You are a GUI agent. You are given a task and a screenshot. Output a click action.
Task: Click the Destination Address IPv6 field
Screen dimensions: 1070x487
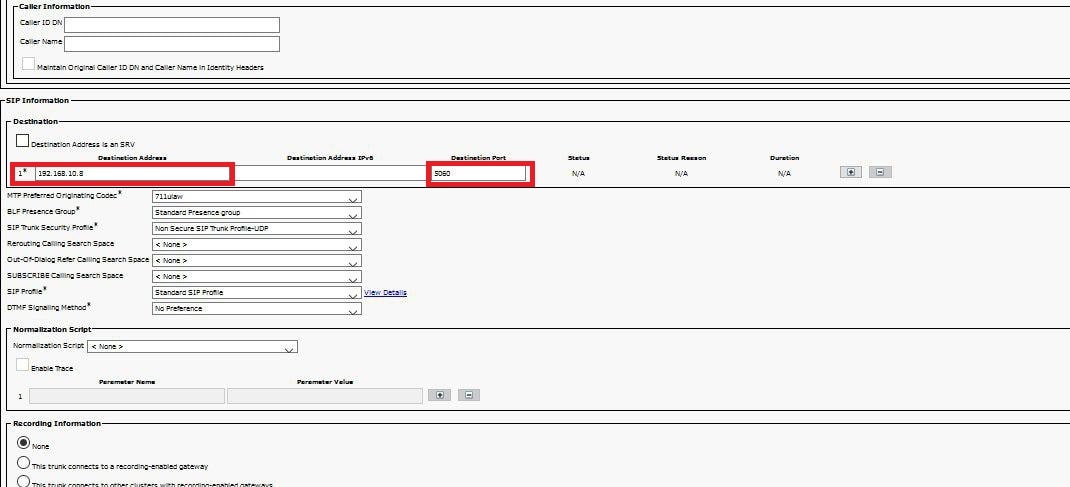(x=330, y=173)
